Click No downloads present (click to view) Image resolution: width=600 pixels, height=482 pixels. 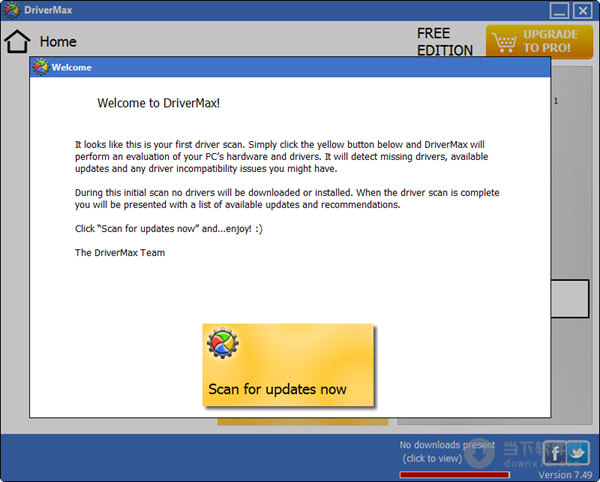(x=447, y=452)
